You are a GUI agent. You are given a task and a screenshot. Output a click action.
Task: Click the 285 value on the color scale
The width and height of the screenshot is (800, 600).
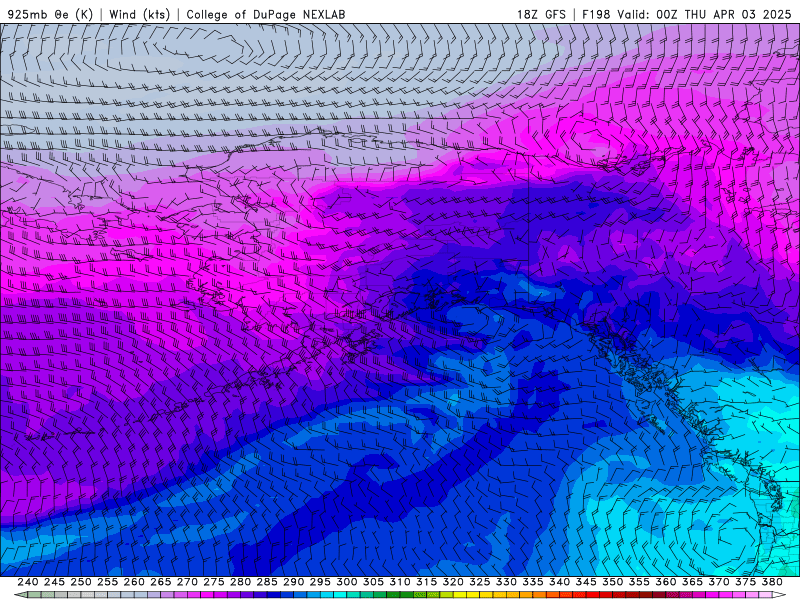click(x=267, y=582)
